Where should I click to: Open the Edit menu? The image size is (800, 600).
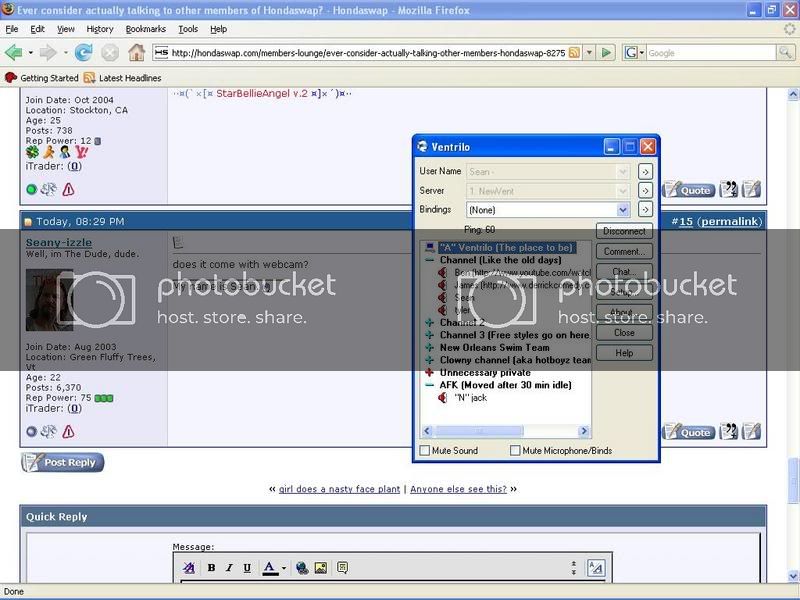(x=37, y=29)
